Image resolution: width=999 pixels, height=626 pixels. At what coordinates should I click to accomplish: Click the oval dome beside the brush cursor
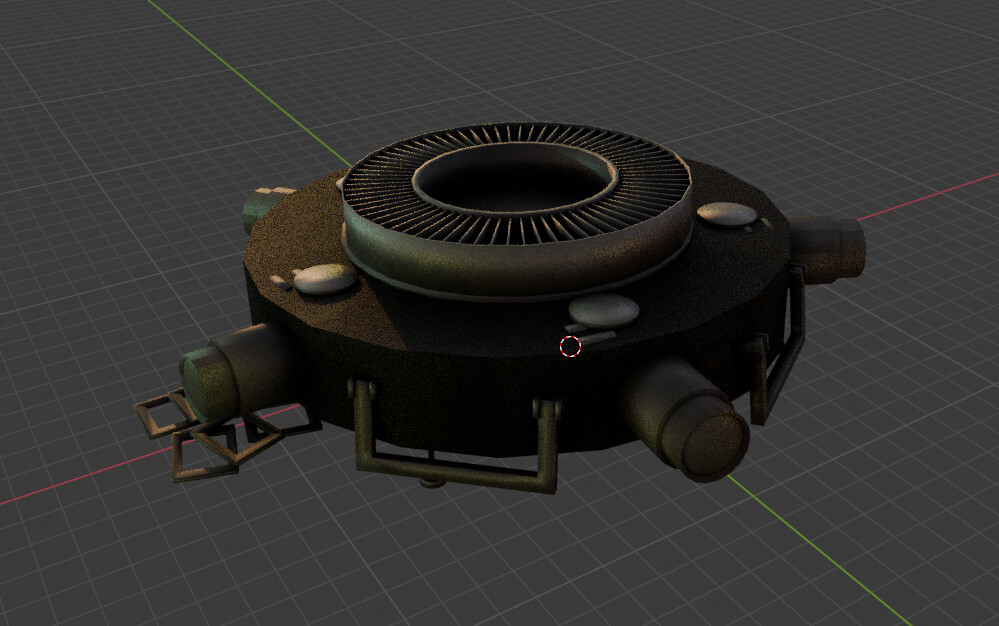point(603,311)
